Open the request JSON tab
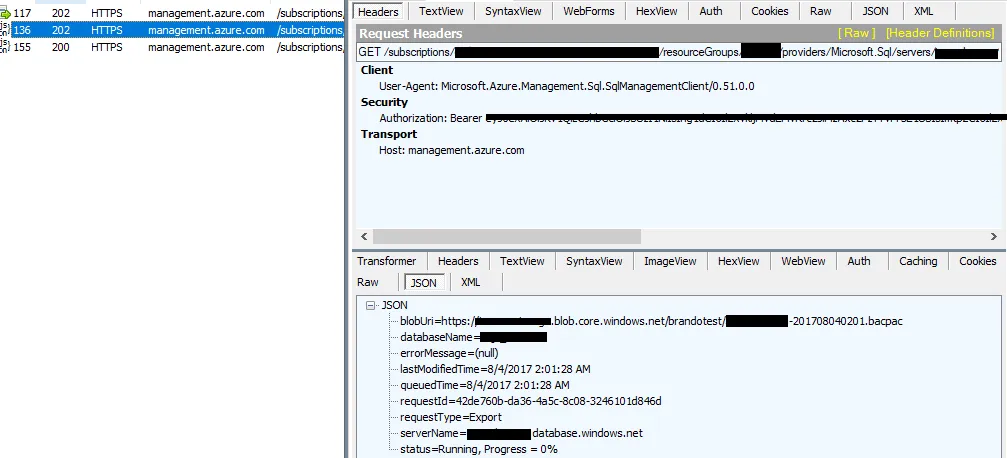1007x458 pixels. [875, 11]
